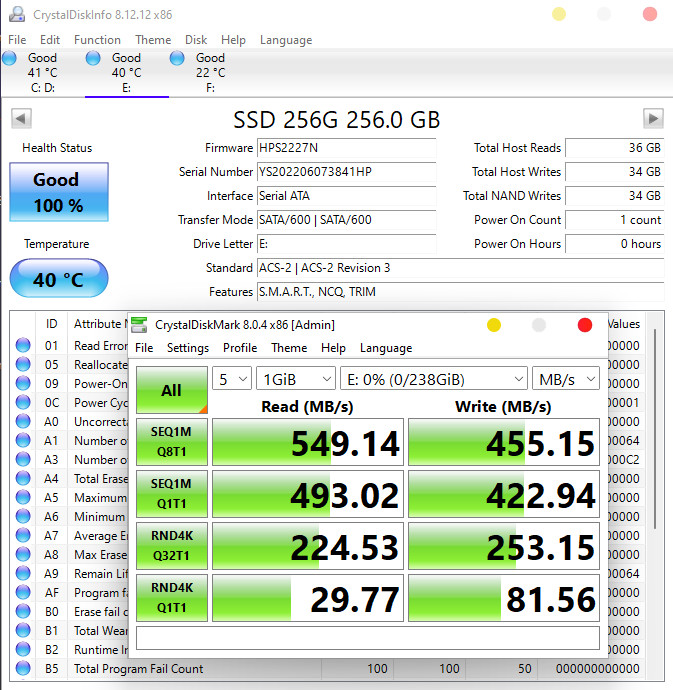Image resolution: width=673 pixels, height=690 pixels.
Task: Select the F: drive status orb
Action: click(x=177, y=58)
